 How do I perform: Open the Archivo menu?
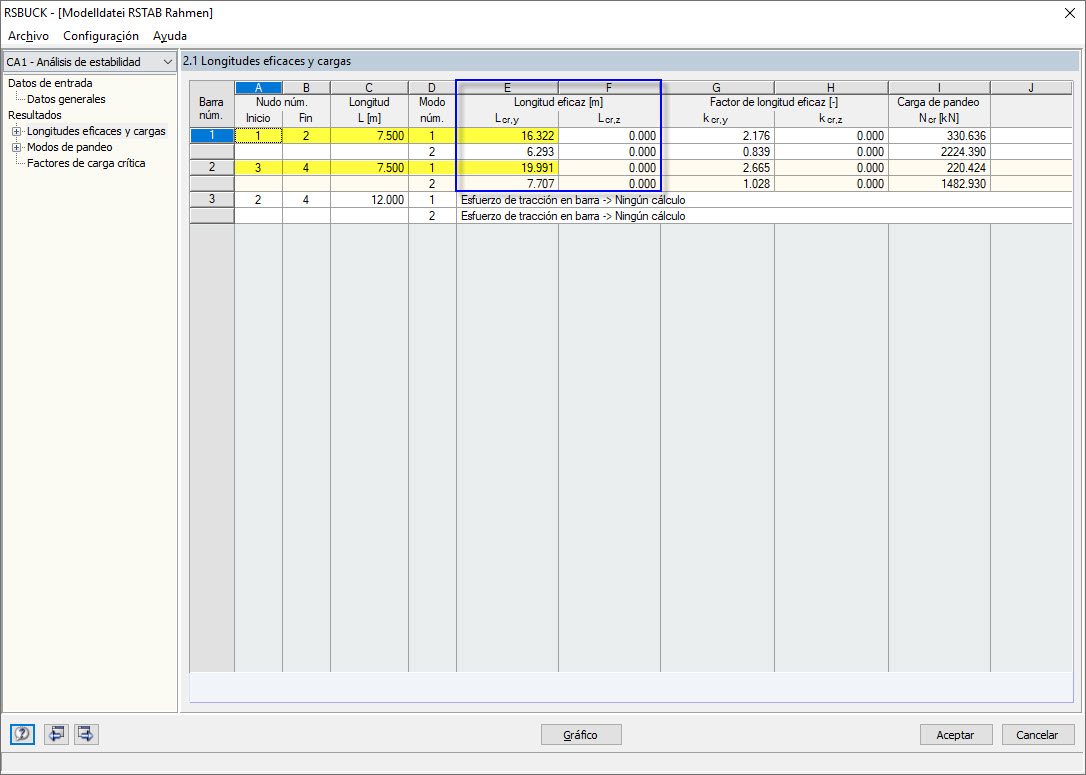pyautogui.click(x=28, y=35)
